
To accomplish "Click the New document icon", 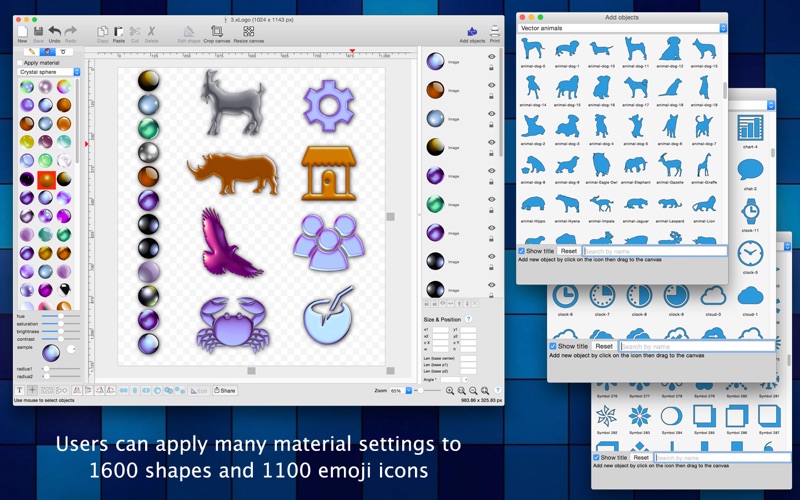I will click(22, 32).
